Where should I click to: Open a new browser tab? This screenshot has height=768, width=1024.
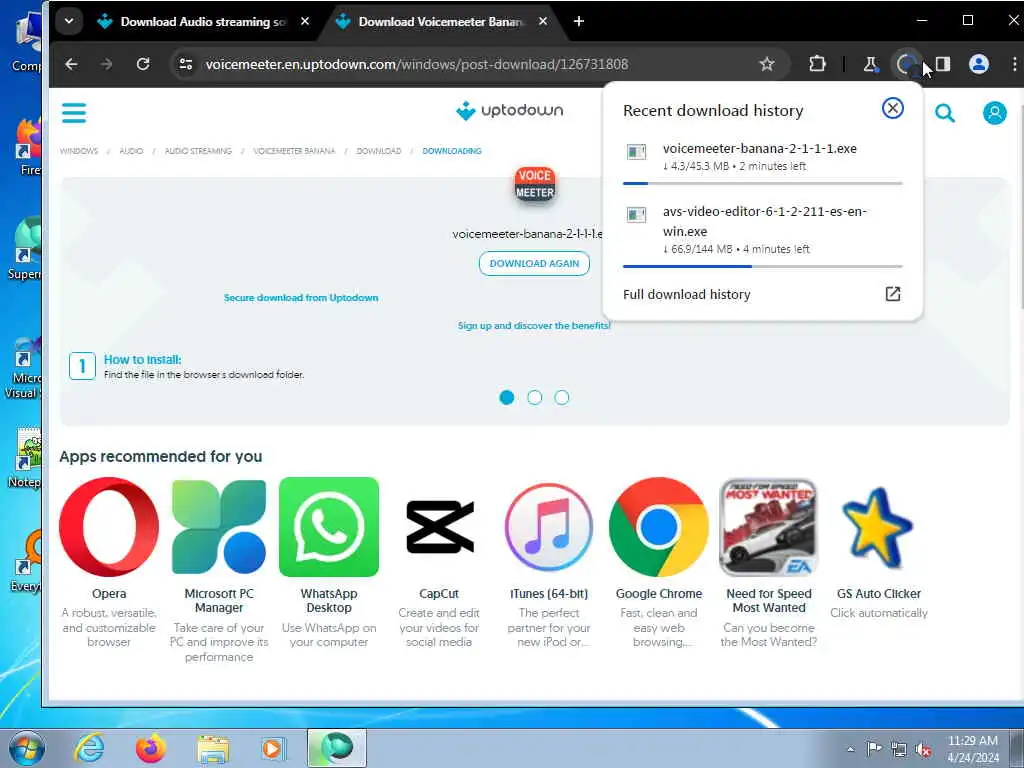point(579,22)
